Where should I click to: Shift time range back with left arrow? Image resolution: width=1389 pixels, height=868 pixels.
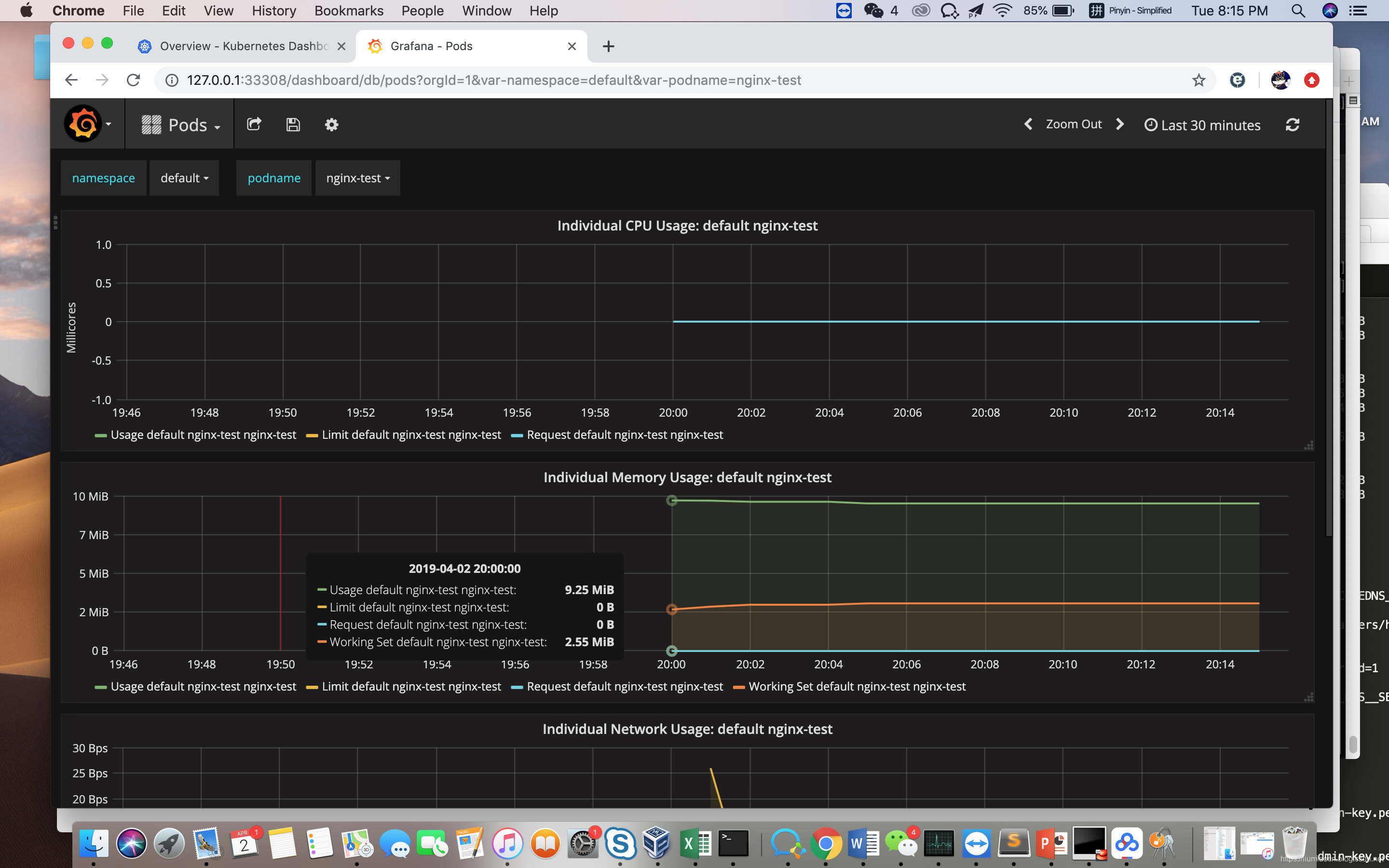click(x=1028, y=124)
